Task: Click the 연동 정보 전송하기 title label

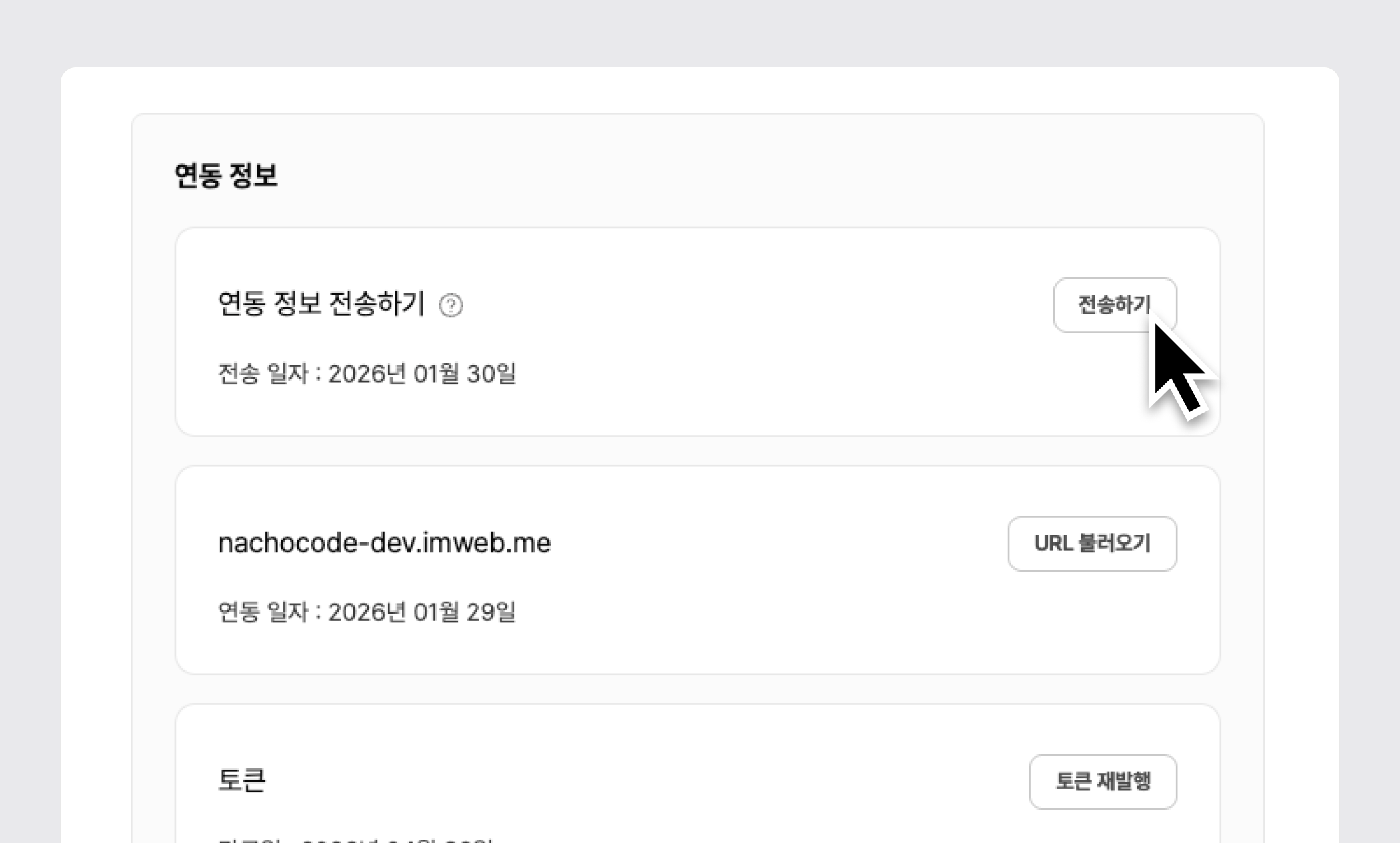Action: coord(321,304)
